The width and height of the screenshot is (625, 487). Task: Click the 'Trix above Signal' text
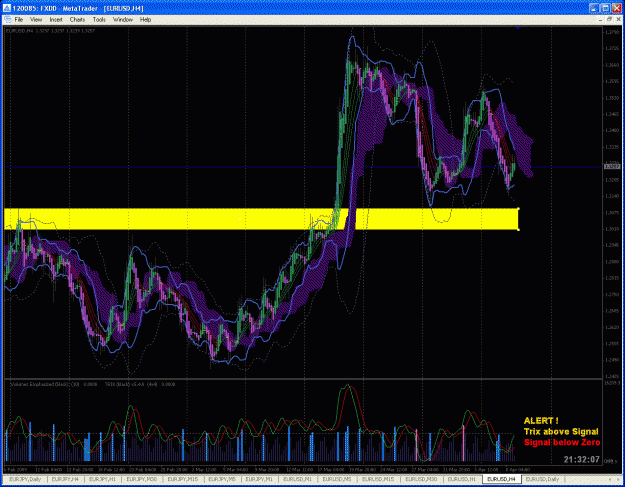(561, 432)
